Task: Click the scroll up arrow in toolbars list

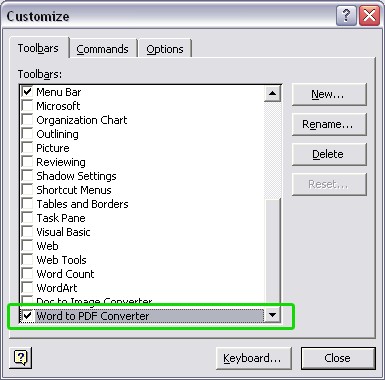Action: coord(272,94)
